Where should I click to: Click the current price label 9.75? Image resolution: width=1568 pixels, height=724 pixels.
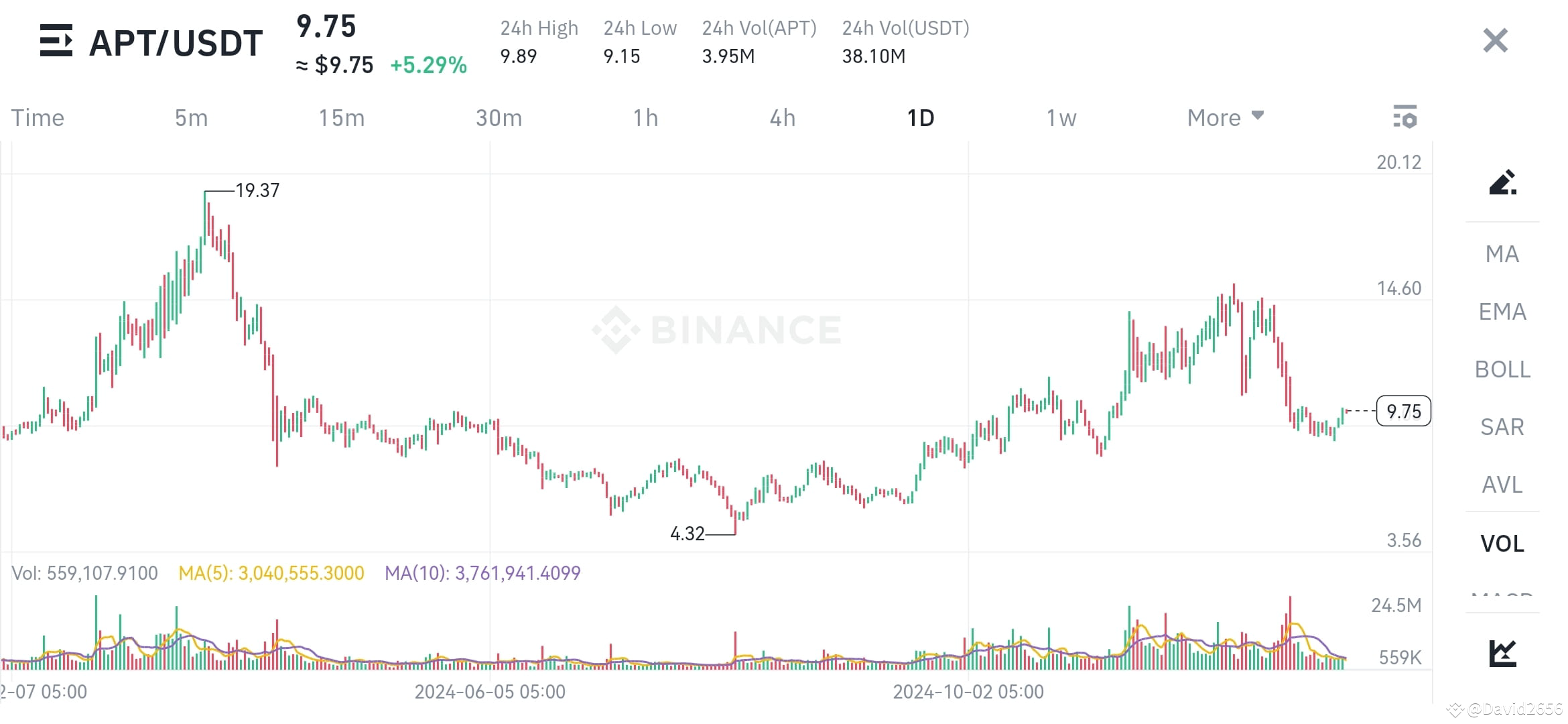[1404, 411]
